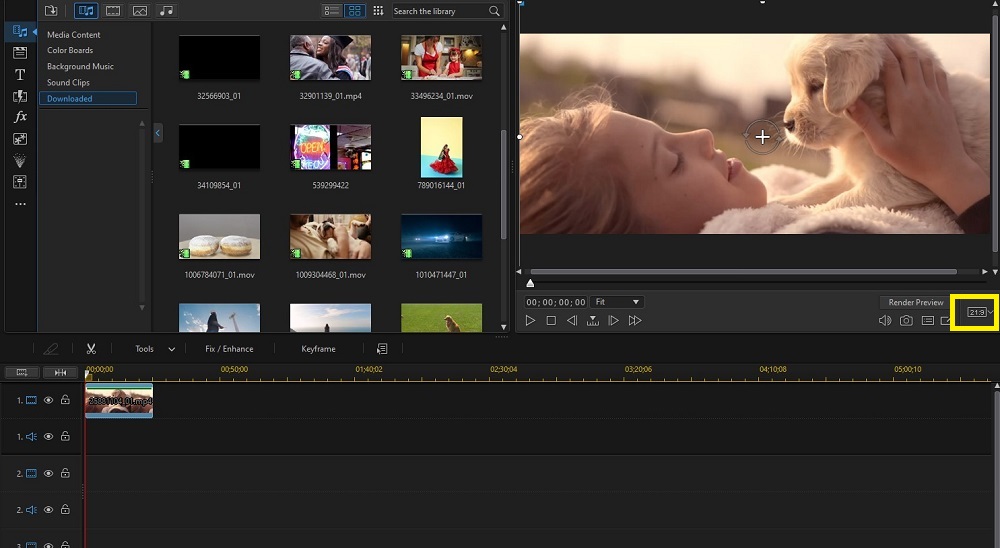This screenshot has height=548, width=1000.
Task: Show only image files filter
Action: [x=140, y=11]
